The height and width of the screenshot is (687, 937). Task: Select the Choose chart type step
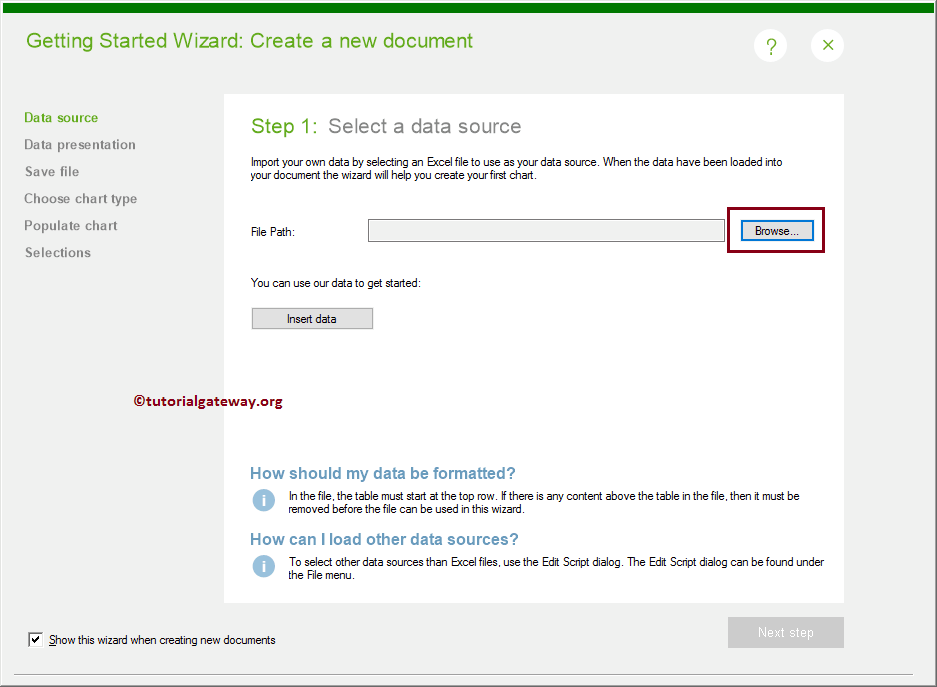[80, 198]
